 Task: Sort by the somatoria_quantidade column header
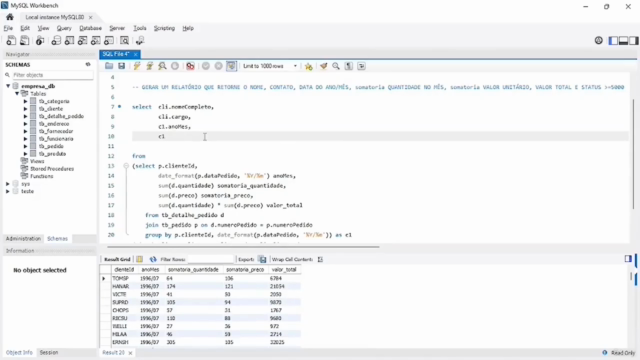pyautogui.click(x=193, y=270)
